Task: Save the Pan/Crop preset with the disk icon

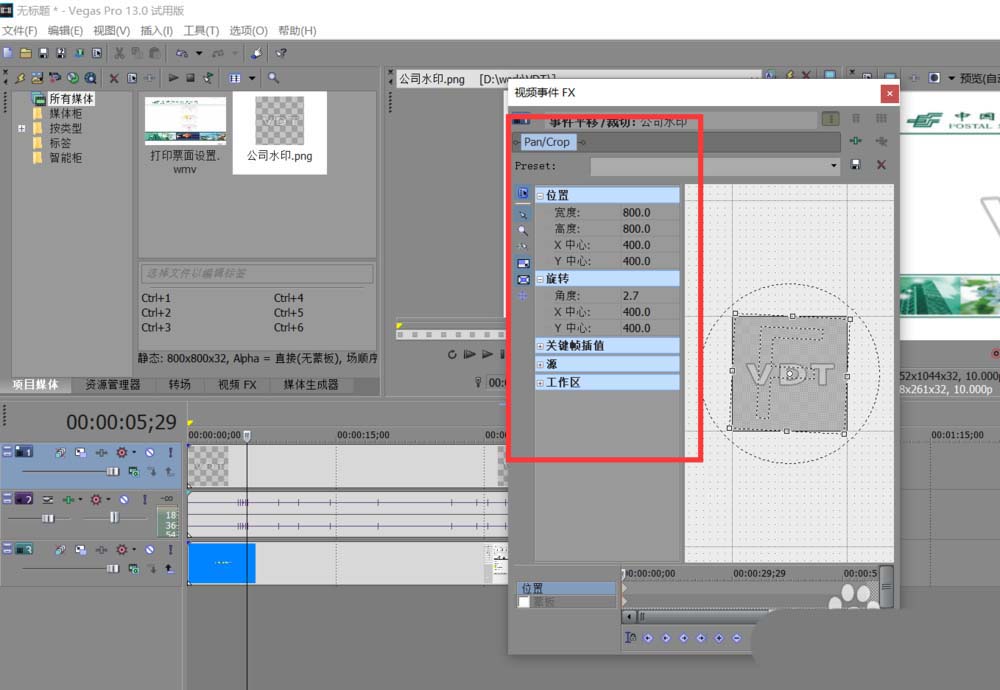Action: pyautogui.click(x=855, y=165)
